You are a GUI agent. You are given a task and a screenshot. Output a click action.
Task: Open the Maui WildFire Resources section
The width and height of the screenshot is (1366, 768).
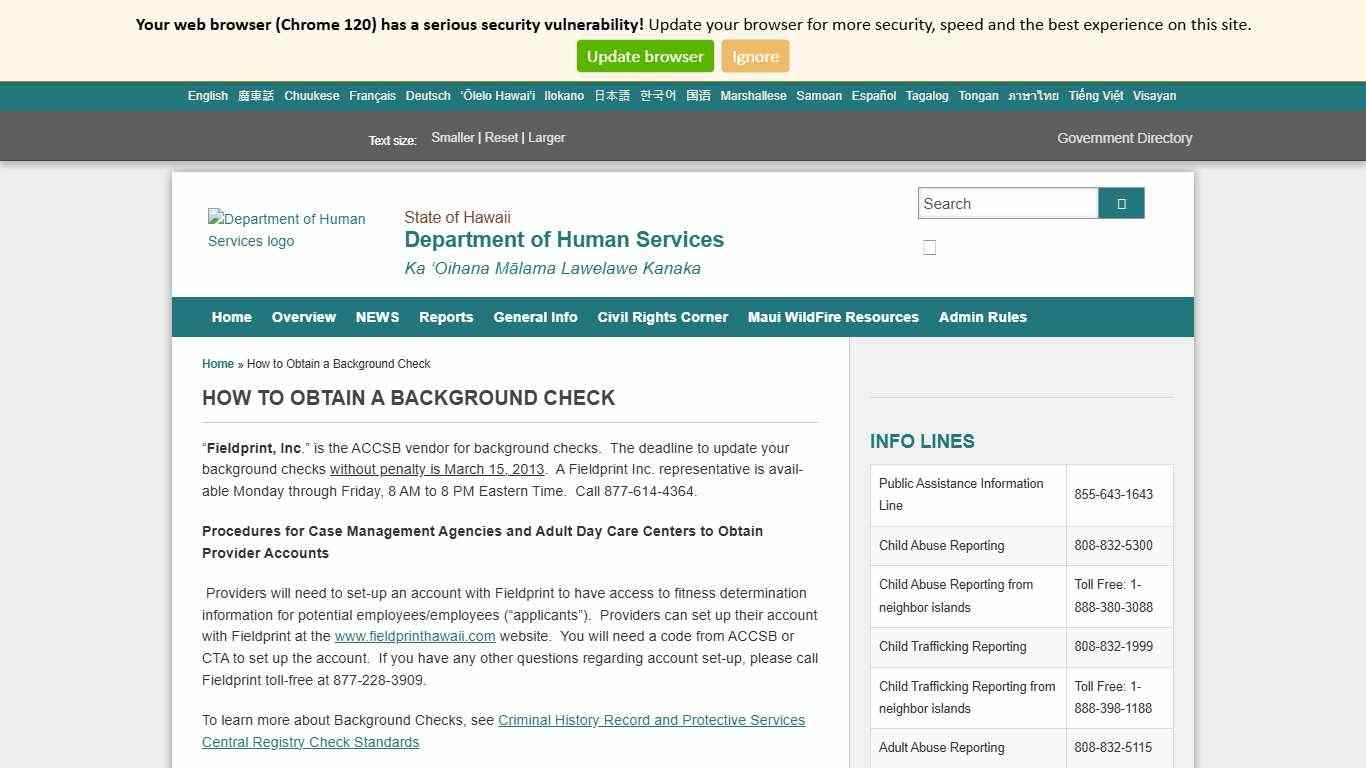[833, 317]
